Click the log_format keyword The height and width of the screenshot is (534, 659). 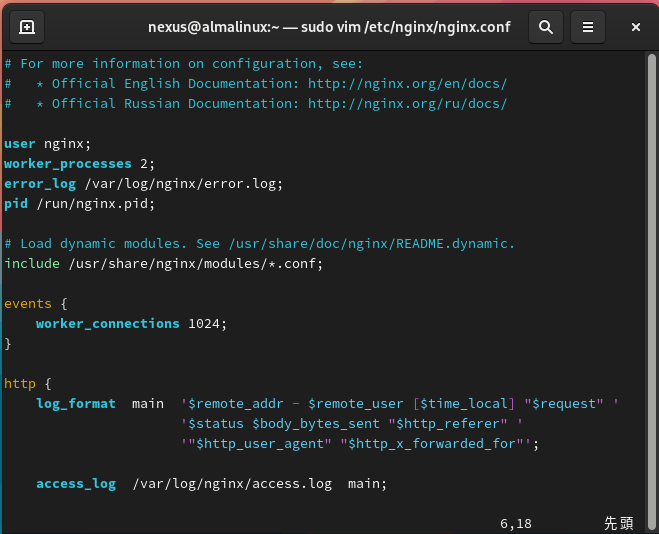[76, 403]
